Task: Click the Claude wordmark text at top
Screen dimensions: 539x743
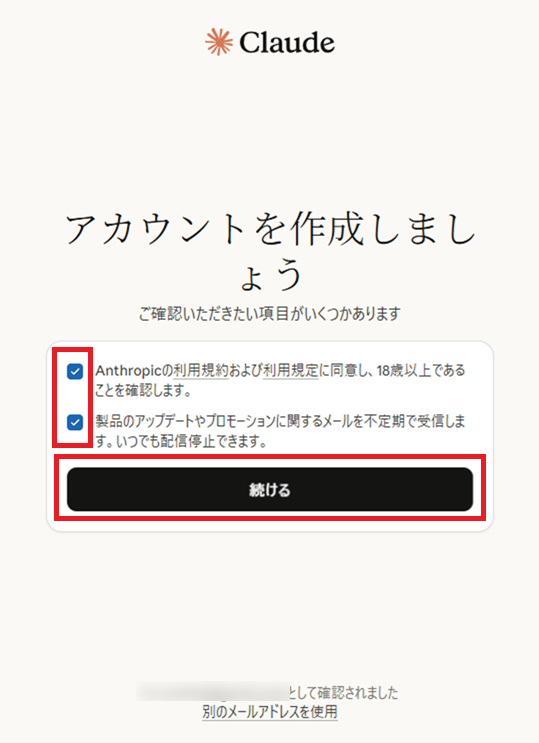Action: tap(287, 43)
